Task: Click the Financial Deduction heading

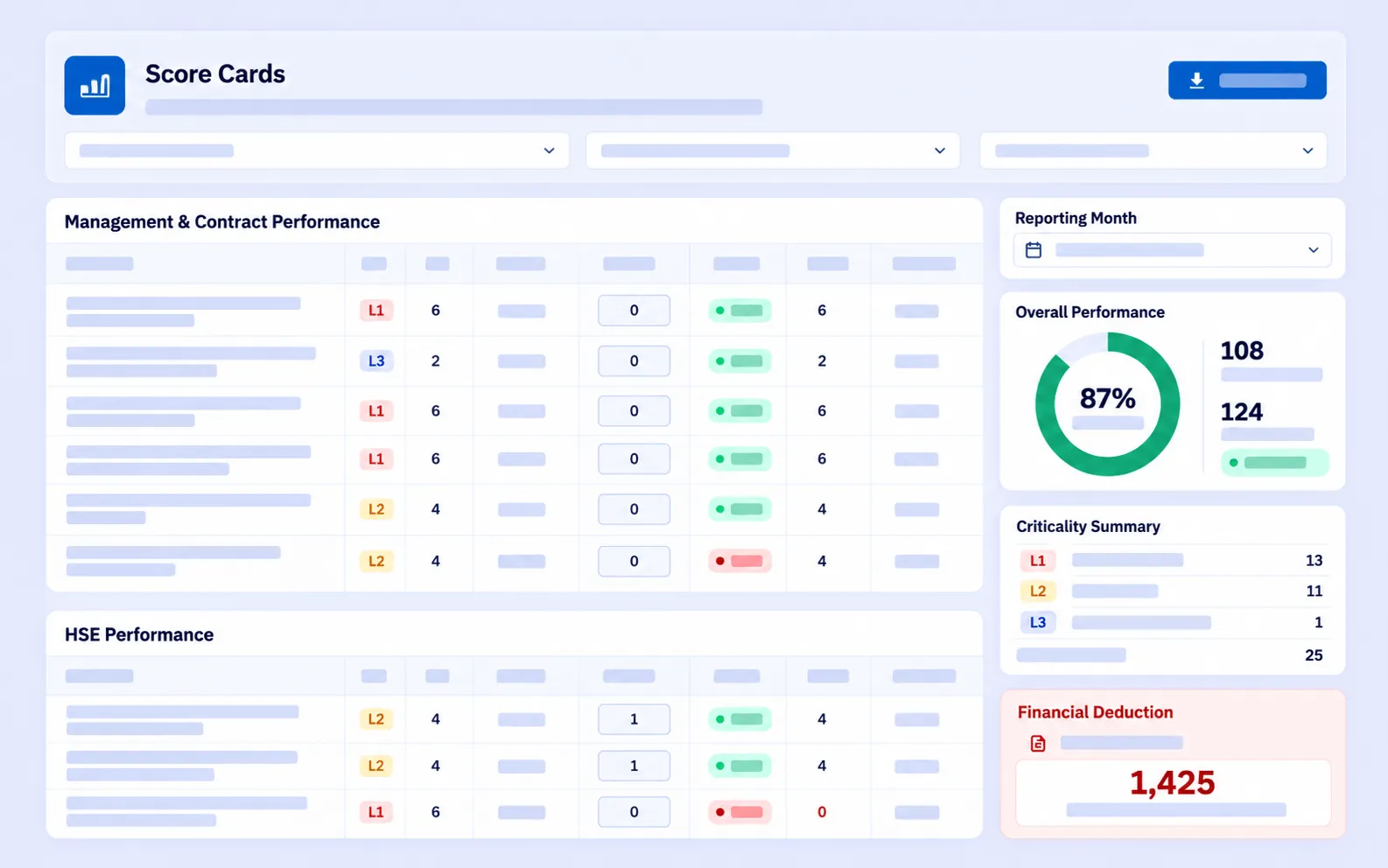Action: pyautogui.click(x=1095, y=712)
